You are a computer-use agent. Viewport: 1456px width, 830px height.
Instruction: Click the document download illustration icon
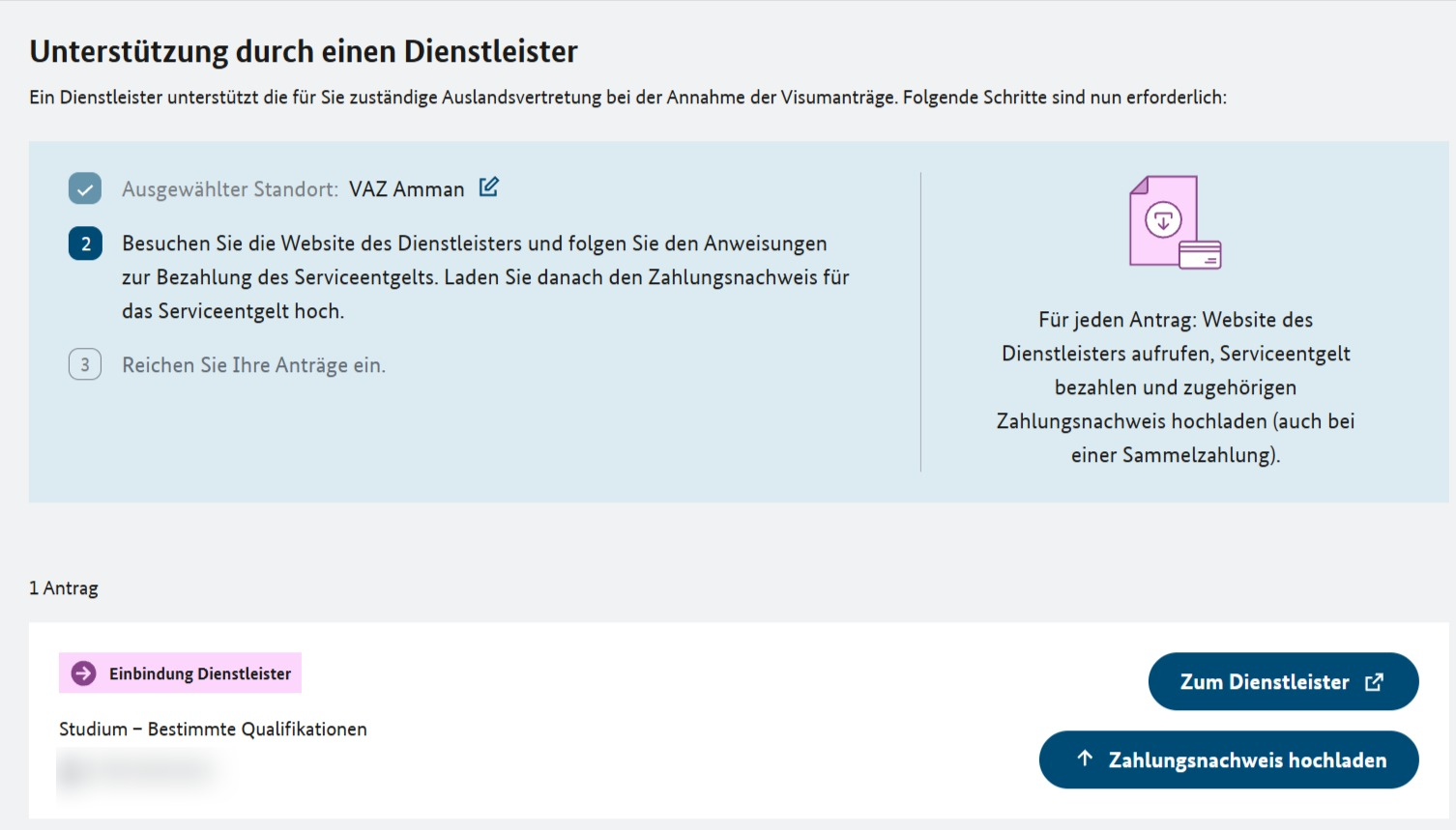coord(1175,222)
